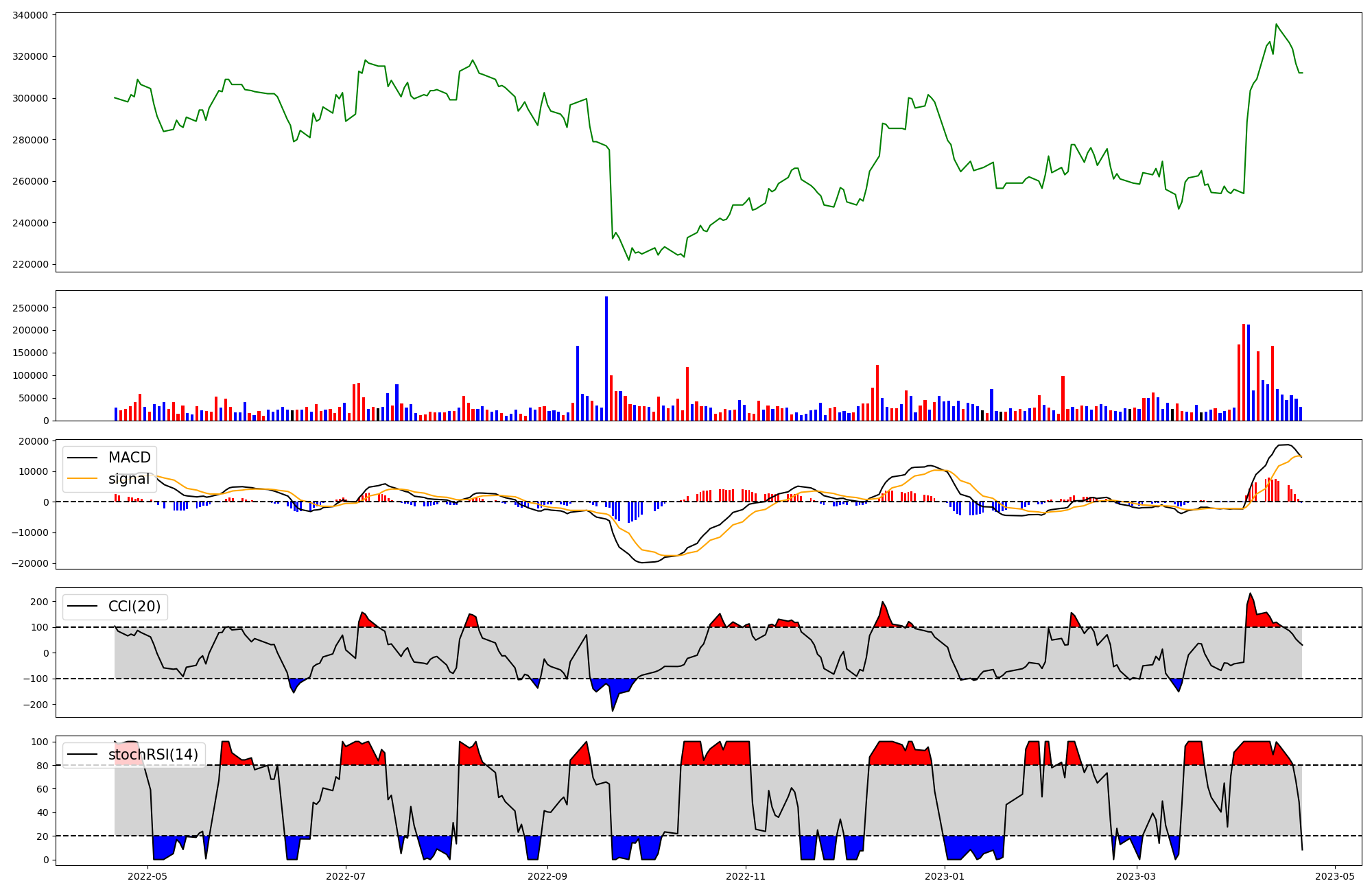Screen dimensions: 1372x892
Task: Click the 220000 price axis label
Action: 30,265
